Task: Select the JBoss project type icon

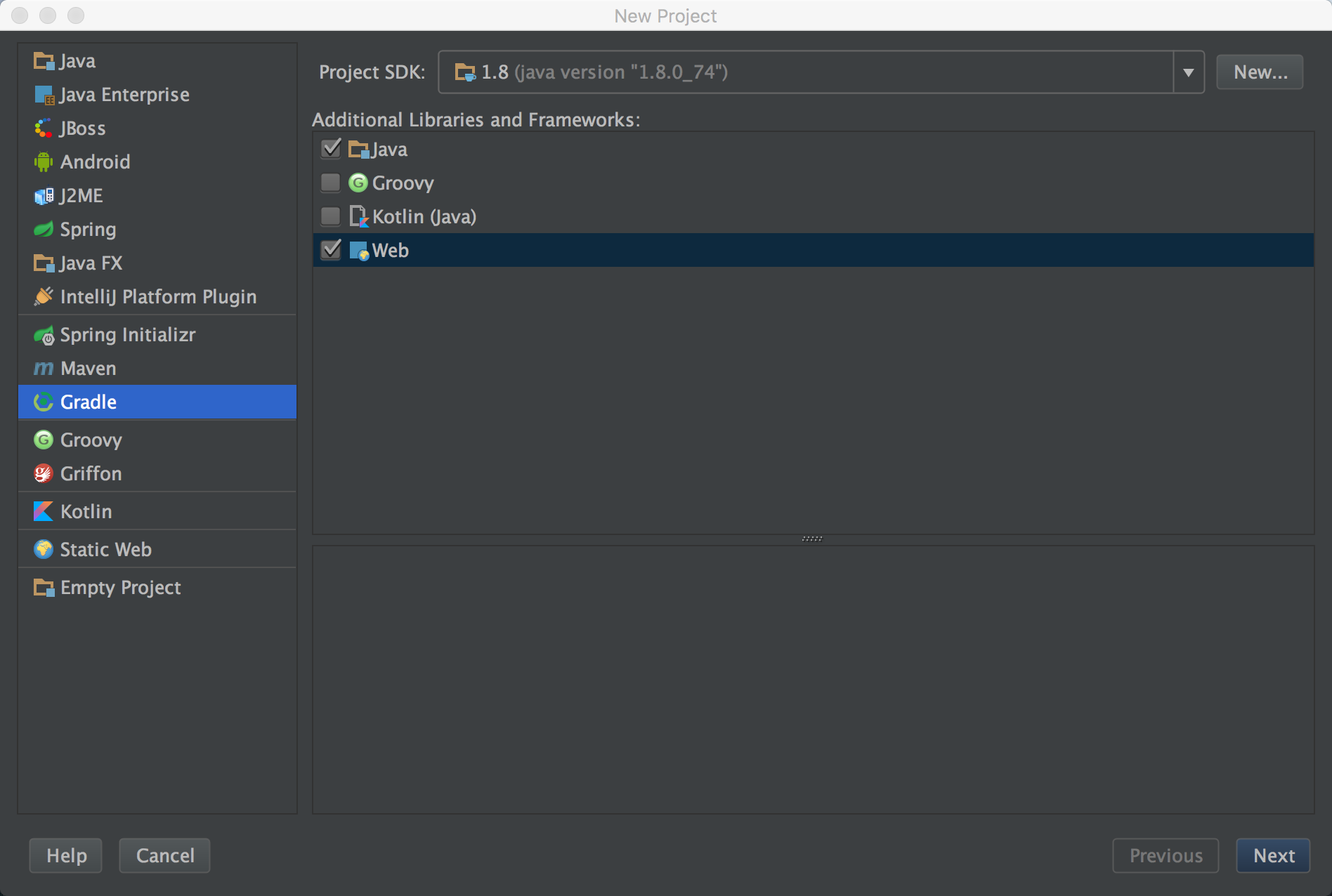Action: click(44, 129)
